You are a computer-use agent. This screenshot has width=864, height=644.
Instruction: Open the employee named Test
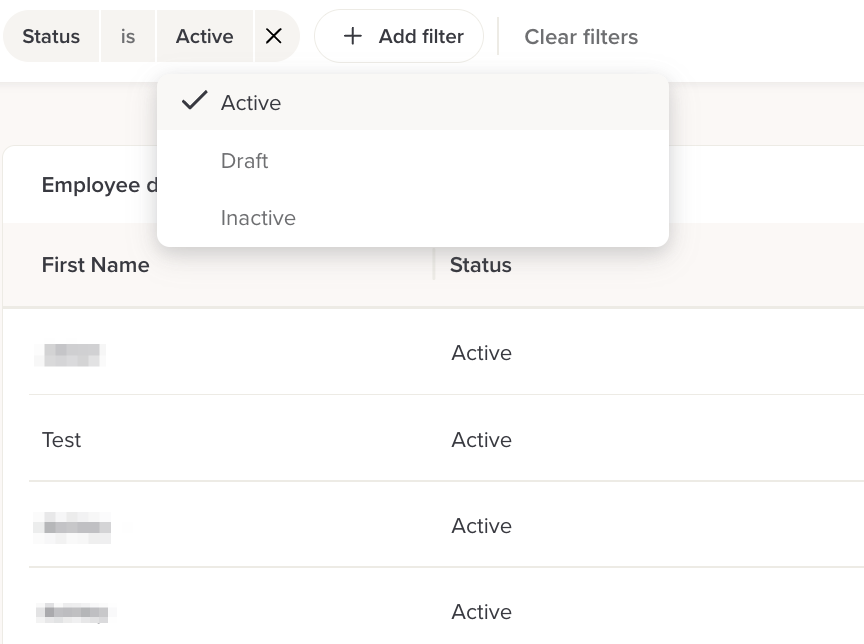[x=62, y=440]
